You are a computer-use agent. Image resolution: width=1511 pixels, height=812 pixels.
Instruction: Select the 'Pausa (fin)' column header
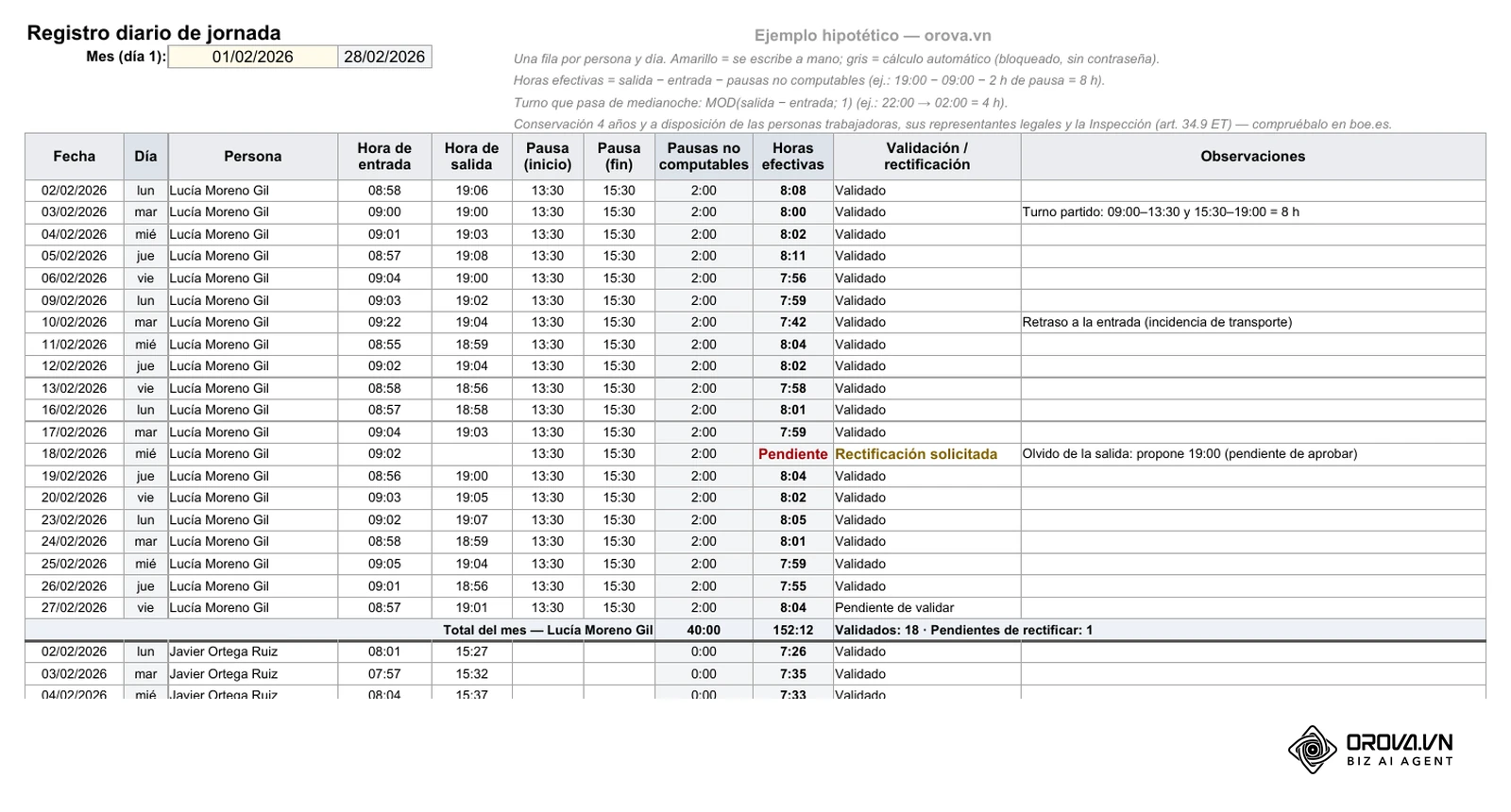pyautogui.click(x=619, y=157)
